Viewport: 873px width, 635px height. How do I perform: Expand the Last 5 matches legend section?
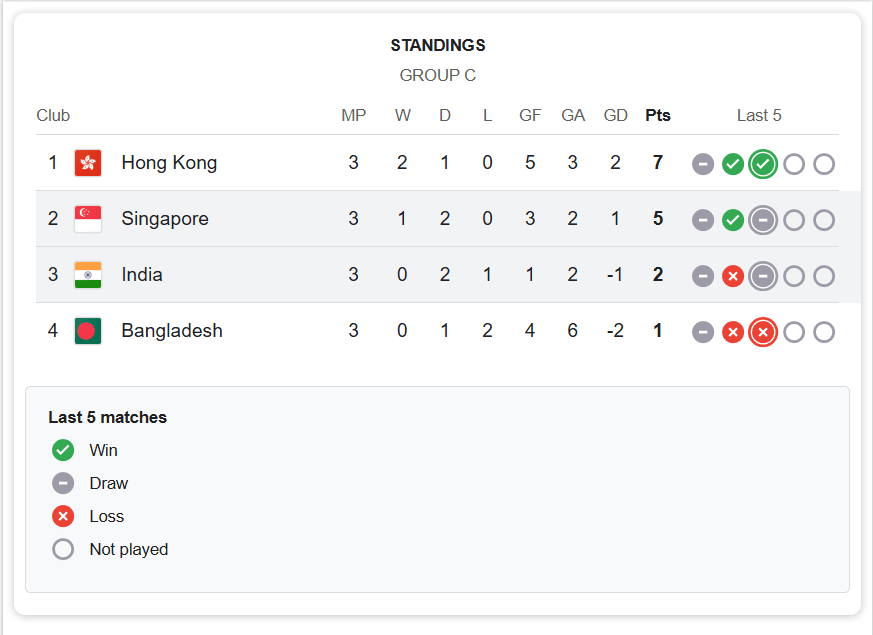106,417
